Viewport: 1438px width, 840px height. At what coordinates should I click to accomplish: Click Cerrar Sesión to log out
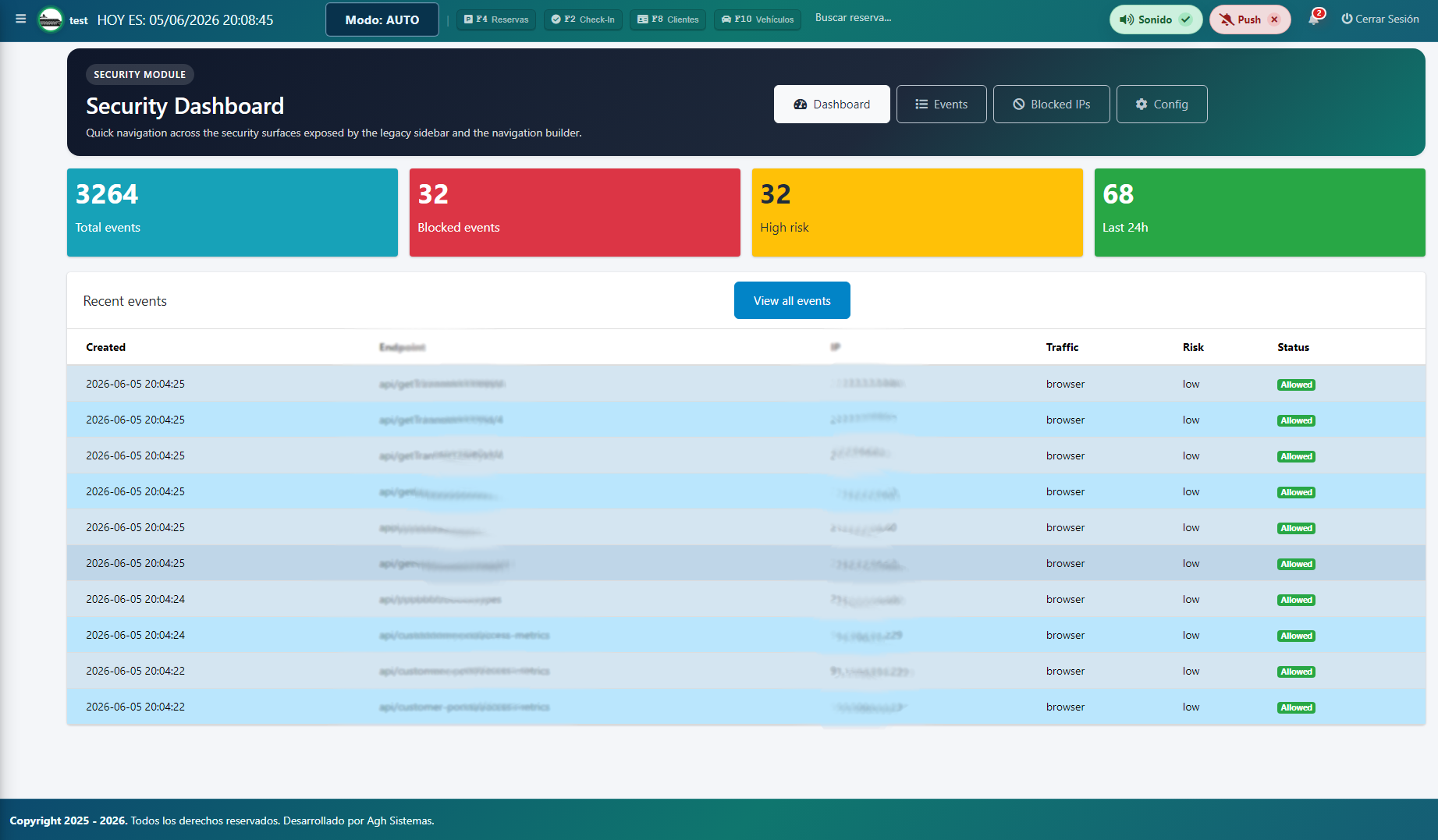(x=1380, y=19)
